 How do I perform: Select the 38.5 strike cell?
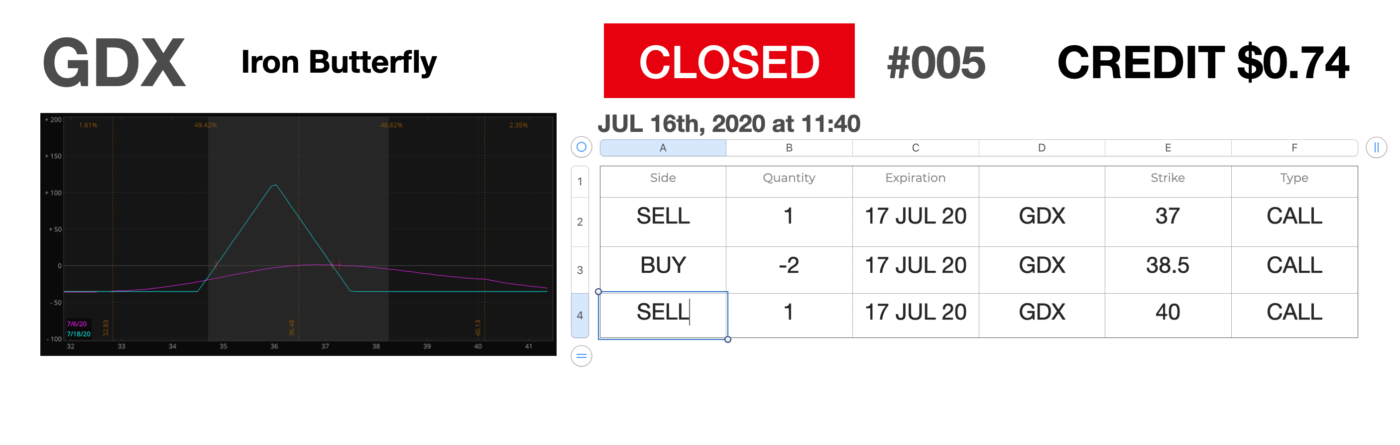(1167, 266)
